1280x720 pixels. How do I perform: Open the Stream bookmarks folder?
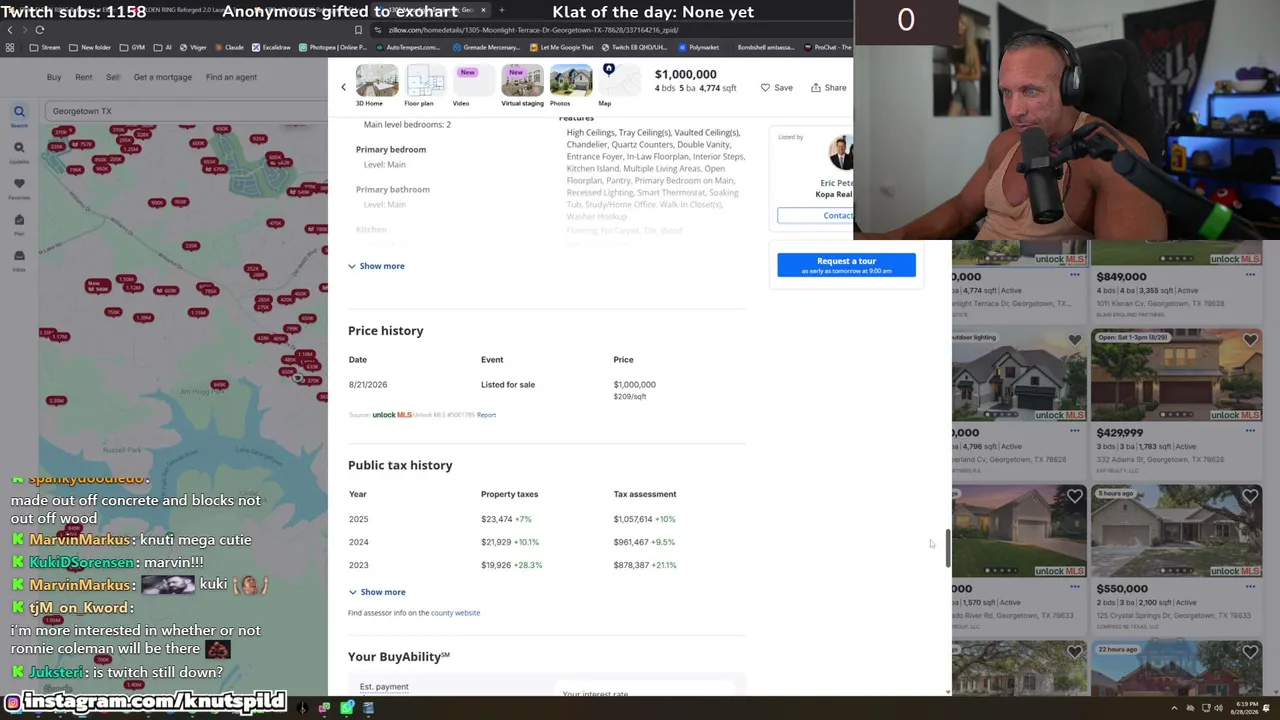coord(46,47)
